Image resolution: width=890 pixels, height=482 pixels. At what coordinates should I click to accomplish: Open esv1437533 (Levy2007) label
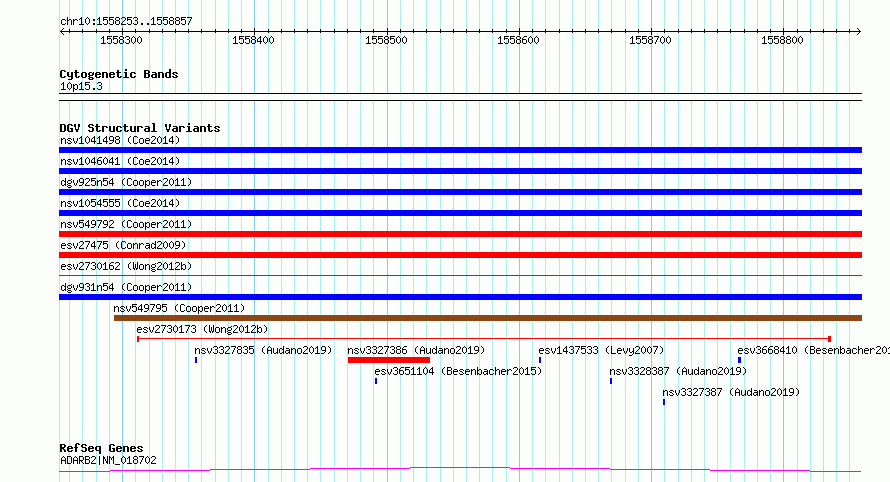pos(601,350)
